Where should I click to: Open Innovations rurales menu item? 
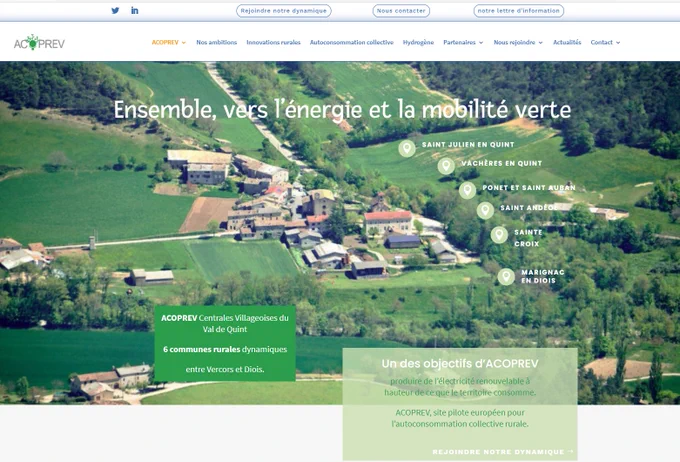[273, 42]
